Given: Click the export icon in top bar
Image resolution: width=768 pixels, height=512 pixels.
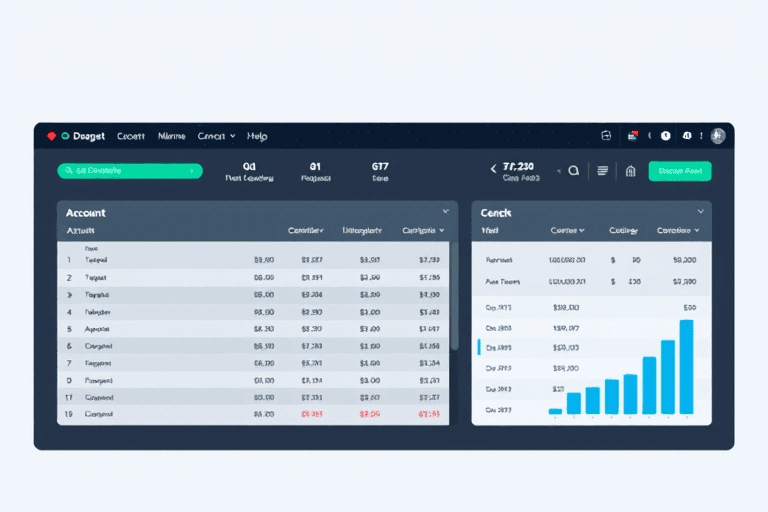Looking at the screenshot, I should [x=606, y=136].
